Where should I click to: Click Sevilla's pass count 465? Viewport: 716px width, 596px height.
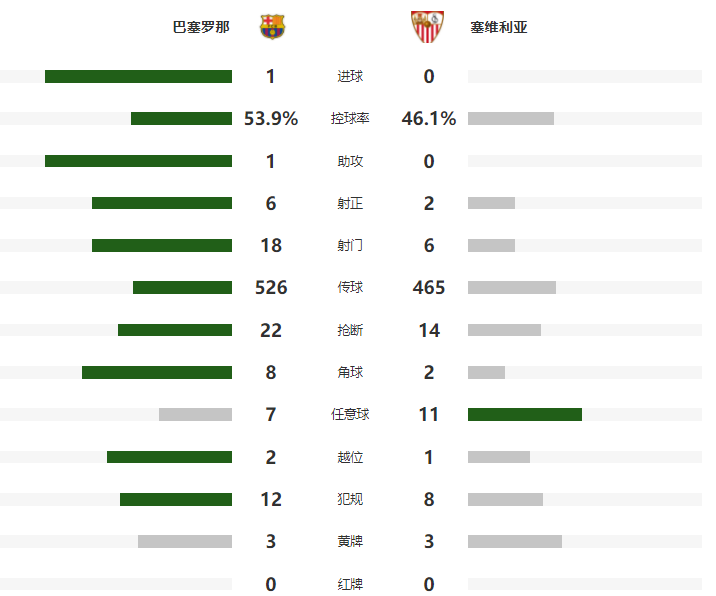[429, 287]
